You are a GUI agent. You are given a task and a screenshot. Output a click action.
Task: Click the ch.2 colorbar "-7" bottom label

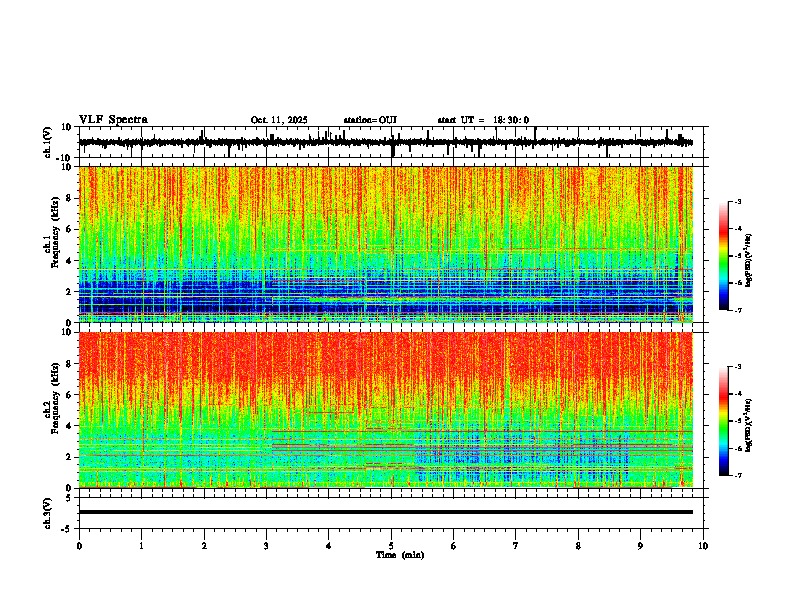[737, 476]
